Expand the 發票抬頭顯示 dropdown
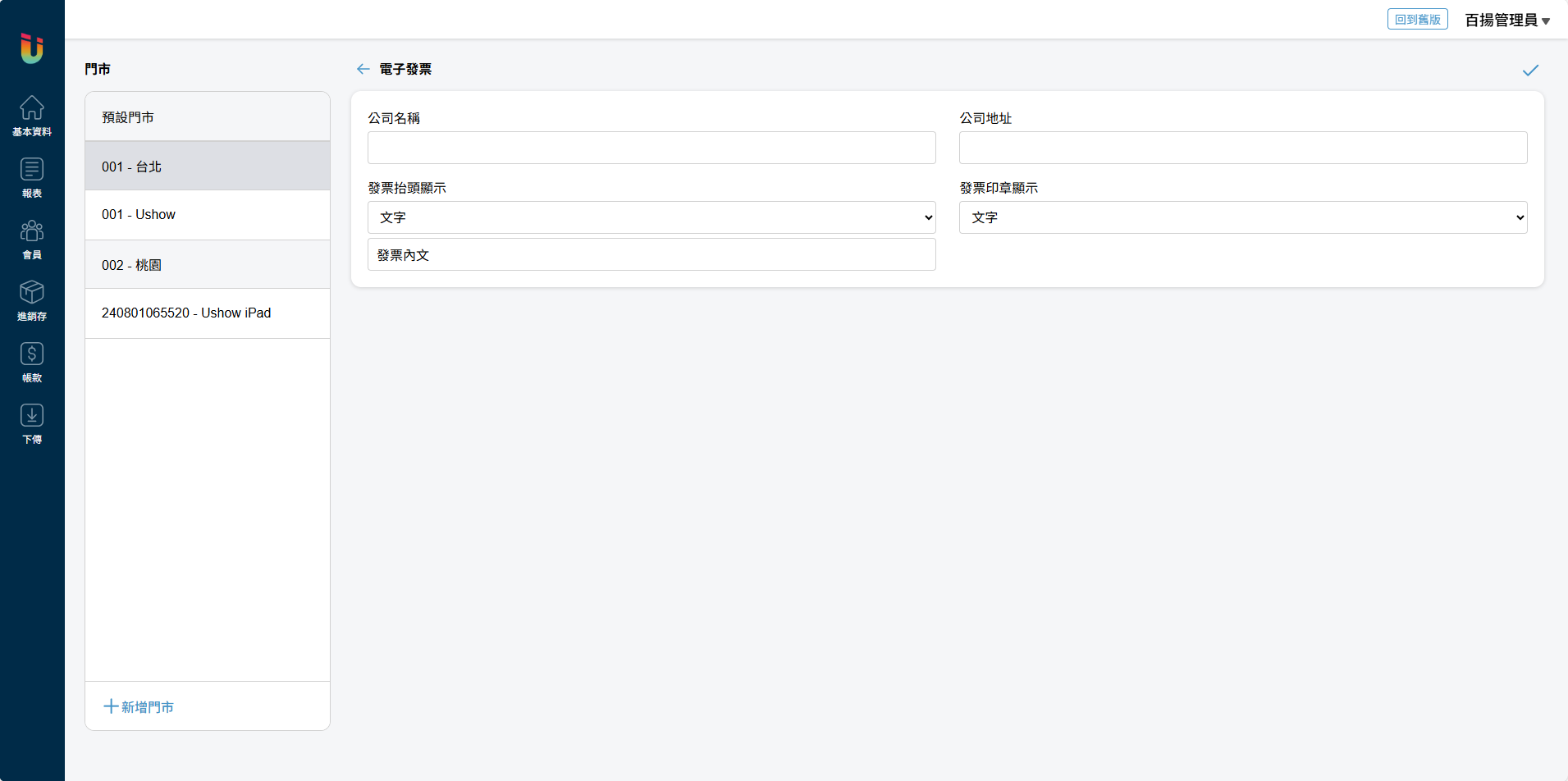 [x=651, y=217]
